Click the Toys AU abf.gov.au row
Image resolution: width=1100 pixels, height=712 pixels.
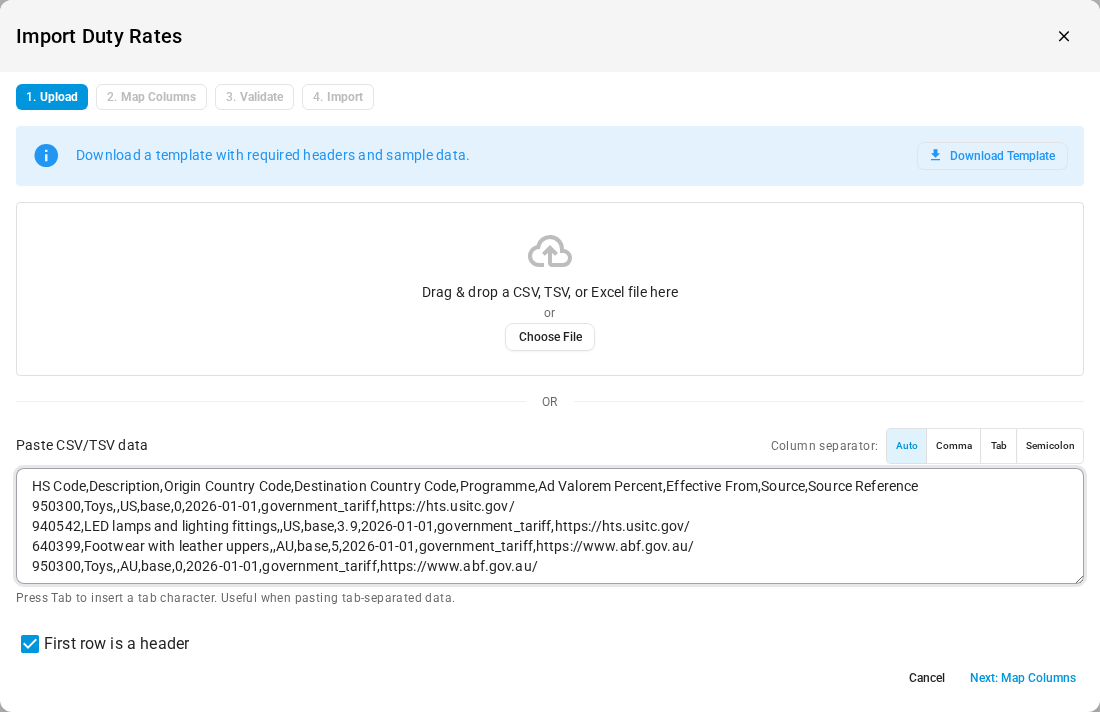coord(285,566)
